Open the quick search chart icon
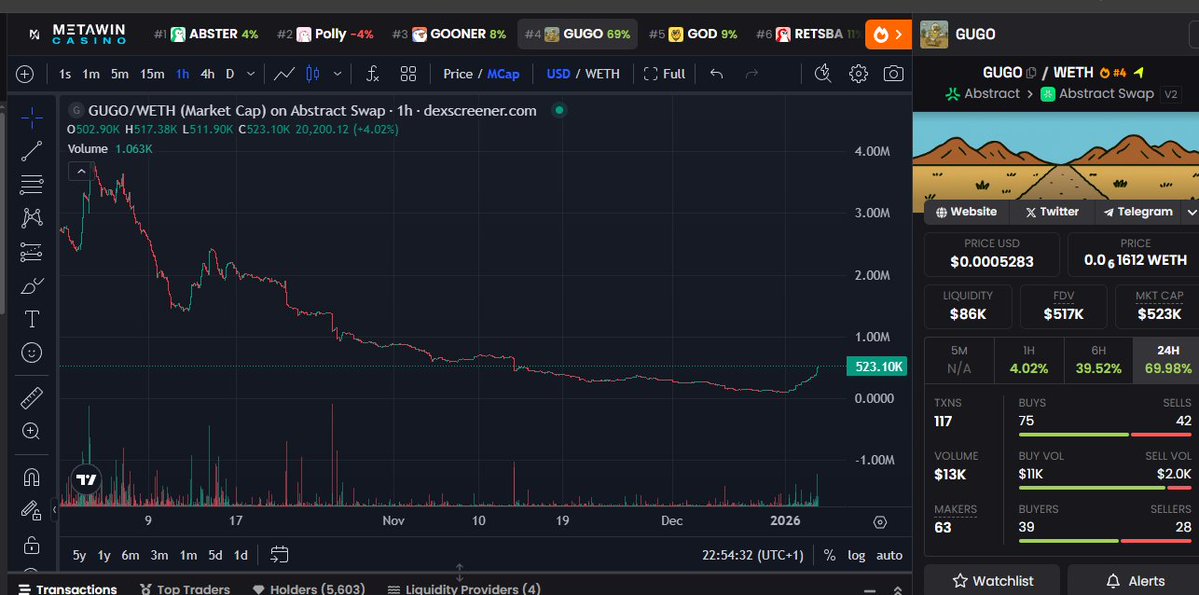 (823, 74)
